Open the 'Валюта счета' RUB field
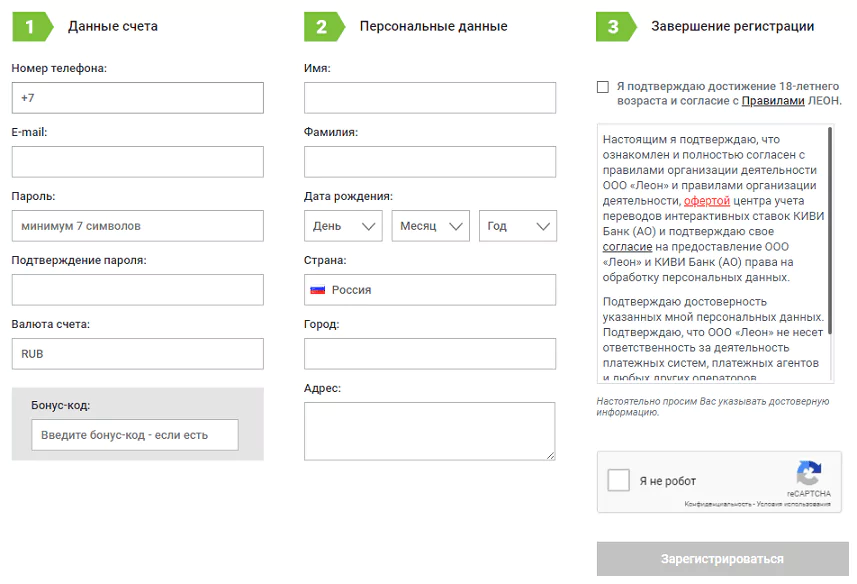Image resolution: width=857 pixels, height=584 pixels. [x=138, y=353]
